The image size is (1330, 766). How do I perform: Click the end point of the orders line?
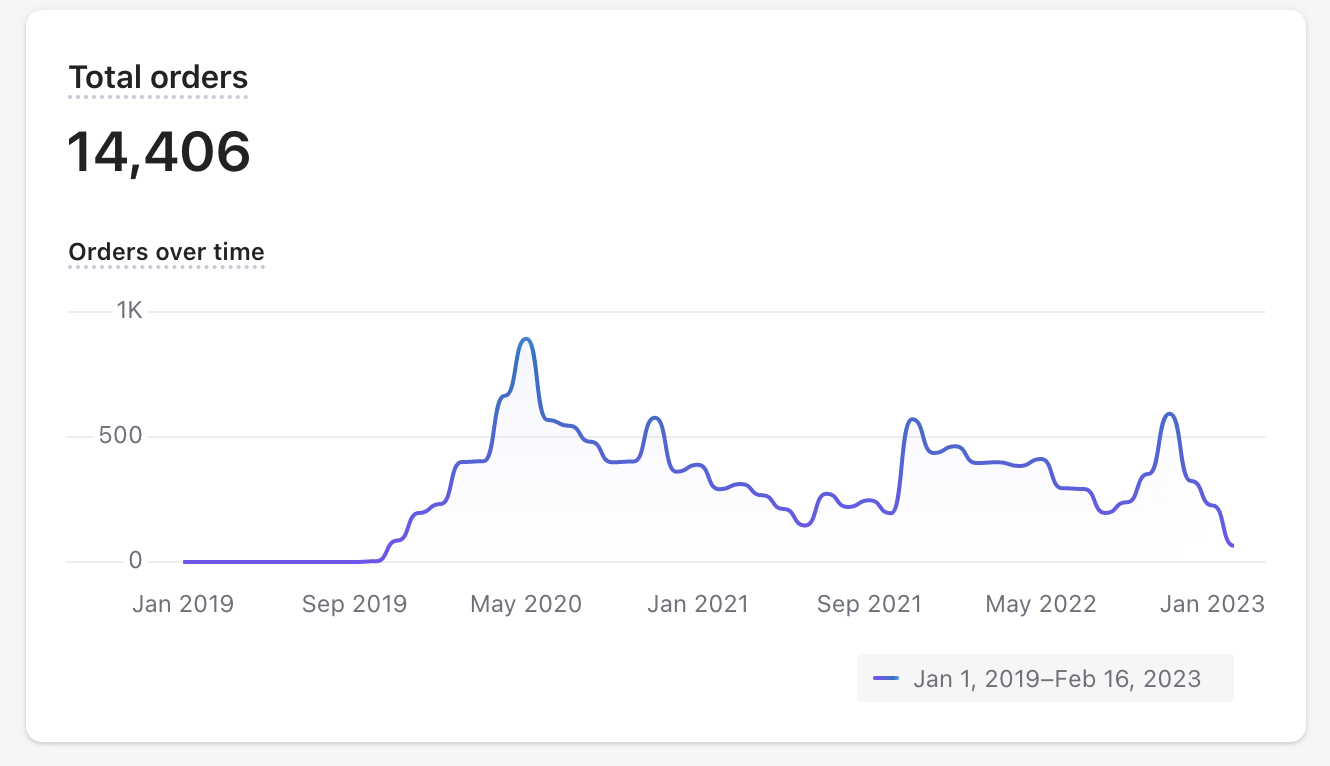pos(1232,545)
